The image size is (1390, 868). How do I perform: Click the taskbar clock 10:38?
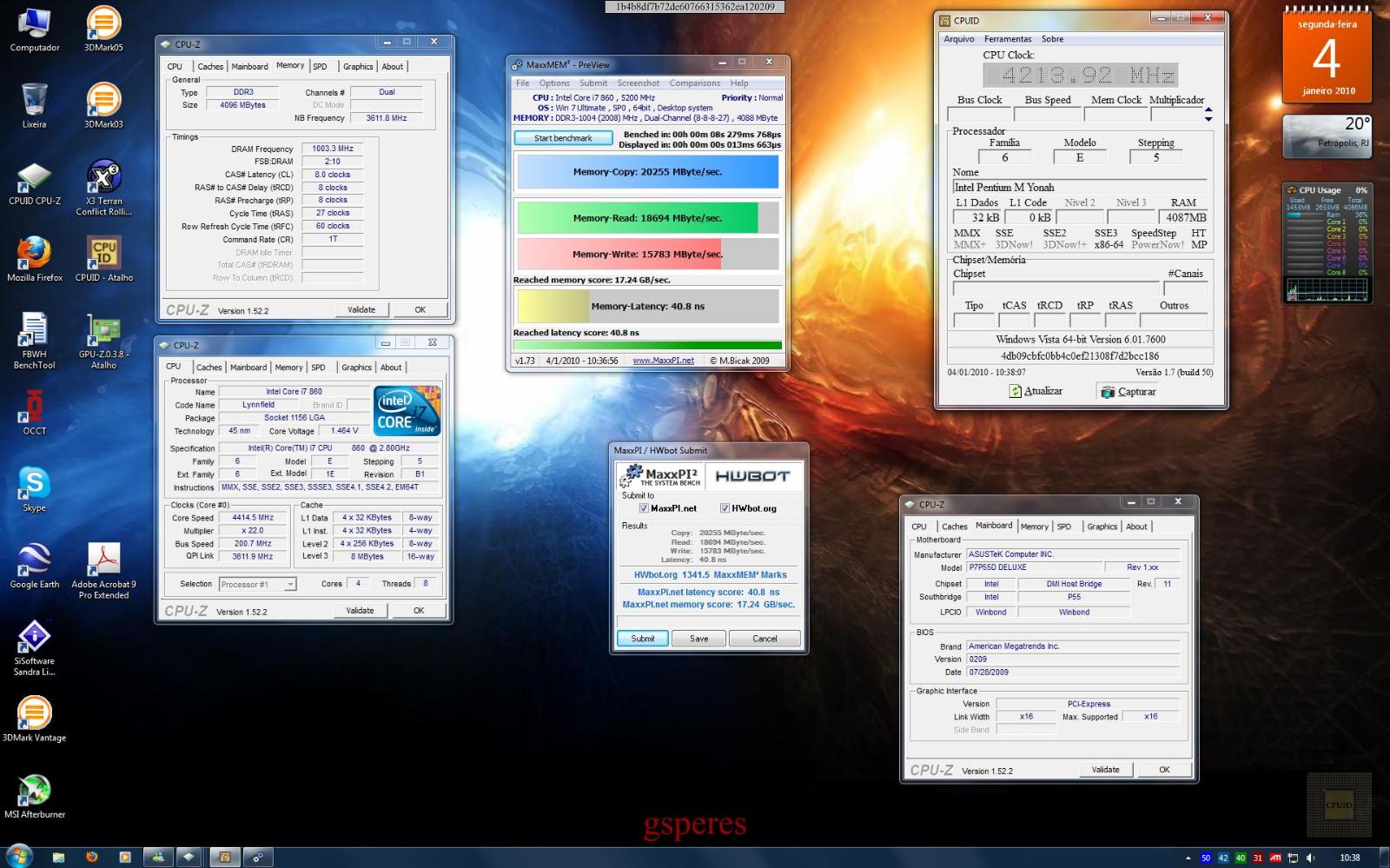point(1350,858)
